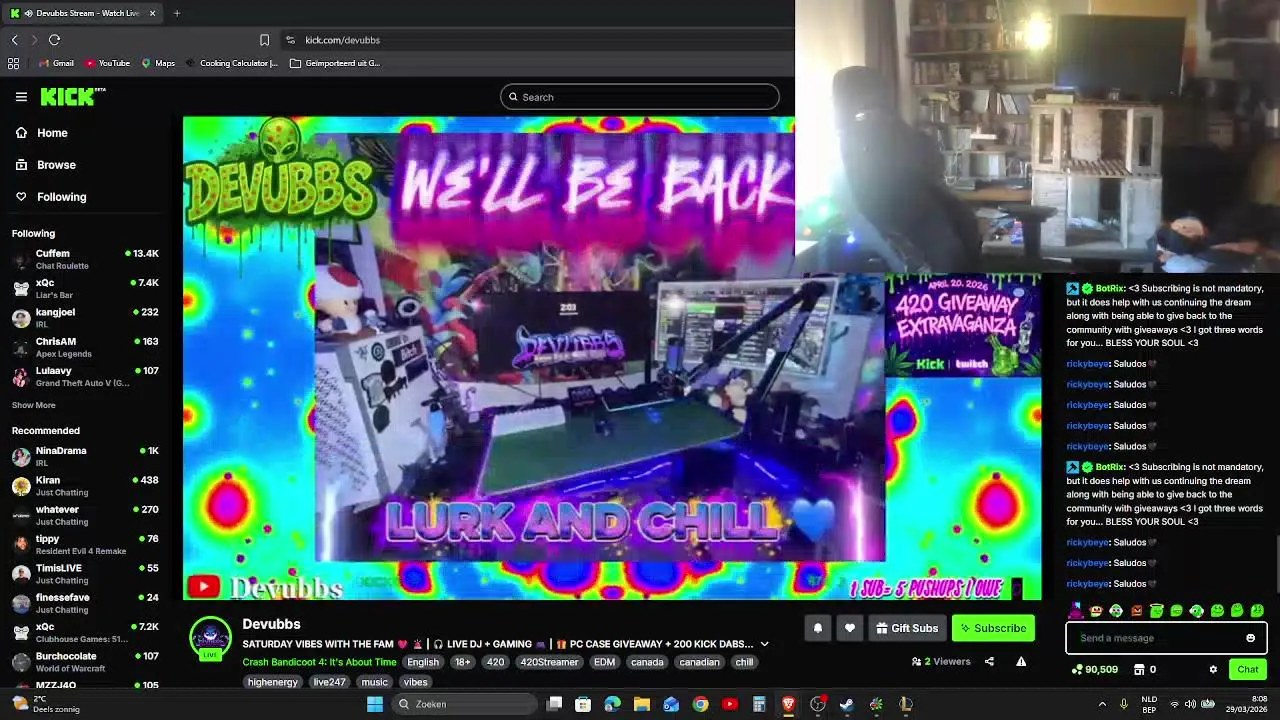Click the browser back arrow
1280x720 pixels.
(x=14, y=40)
